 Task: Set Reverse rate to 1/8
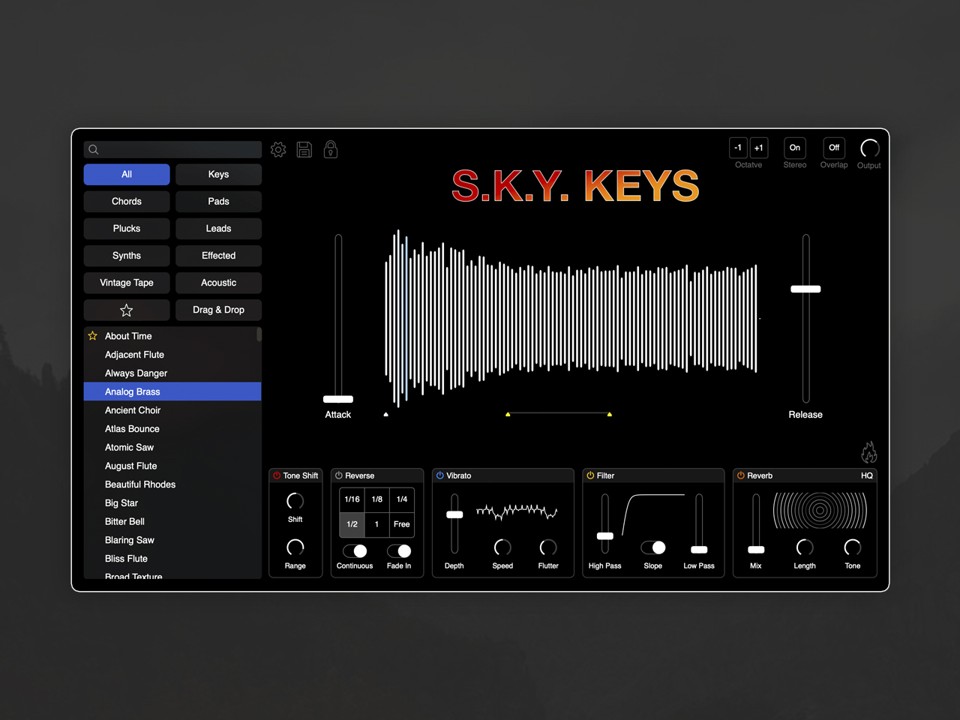point(377,500)
